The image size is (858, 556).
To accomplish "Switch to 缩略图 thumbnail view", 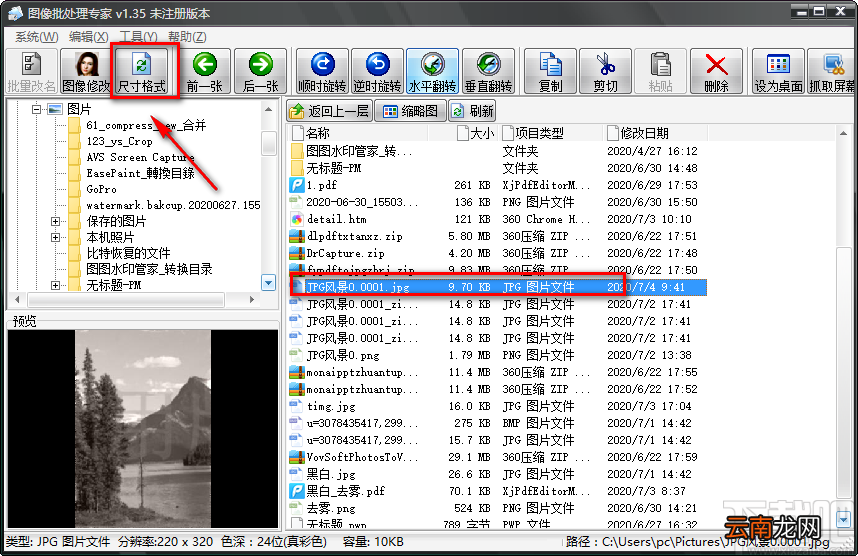I will click(x=411, y=111).
